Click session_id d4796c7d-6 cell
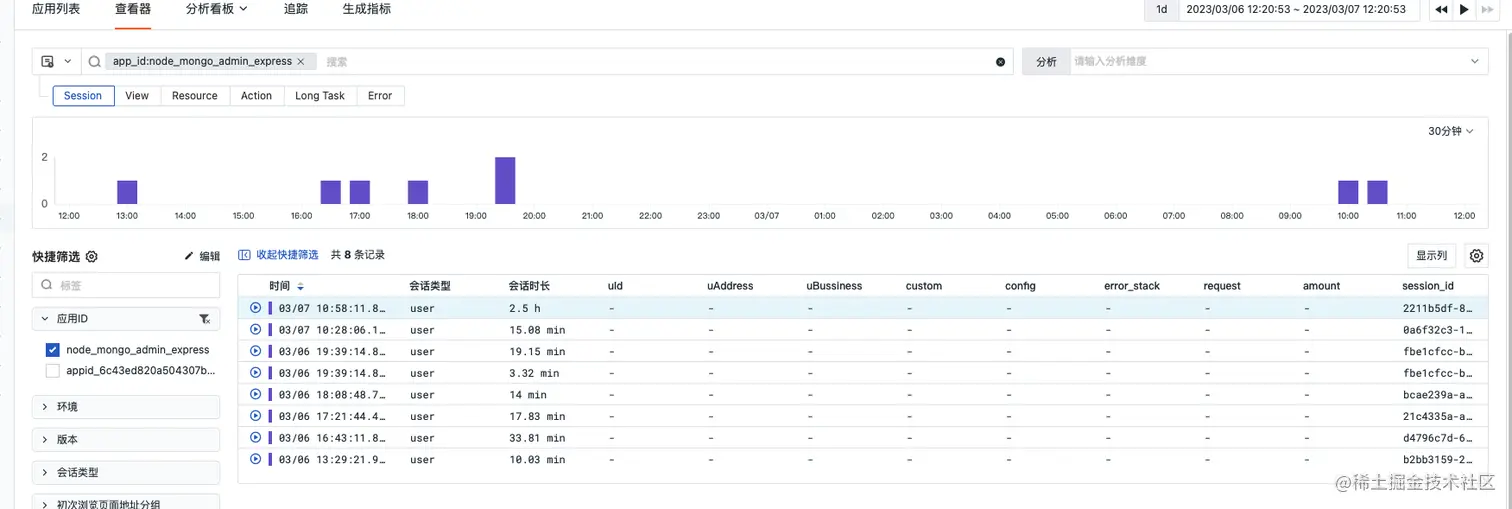Image resolution: width=1512 pixels, height=509 pixels. (x=1437, y=438)
